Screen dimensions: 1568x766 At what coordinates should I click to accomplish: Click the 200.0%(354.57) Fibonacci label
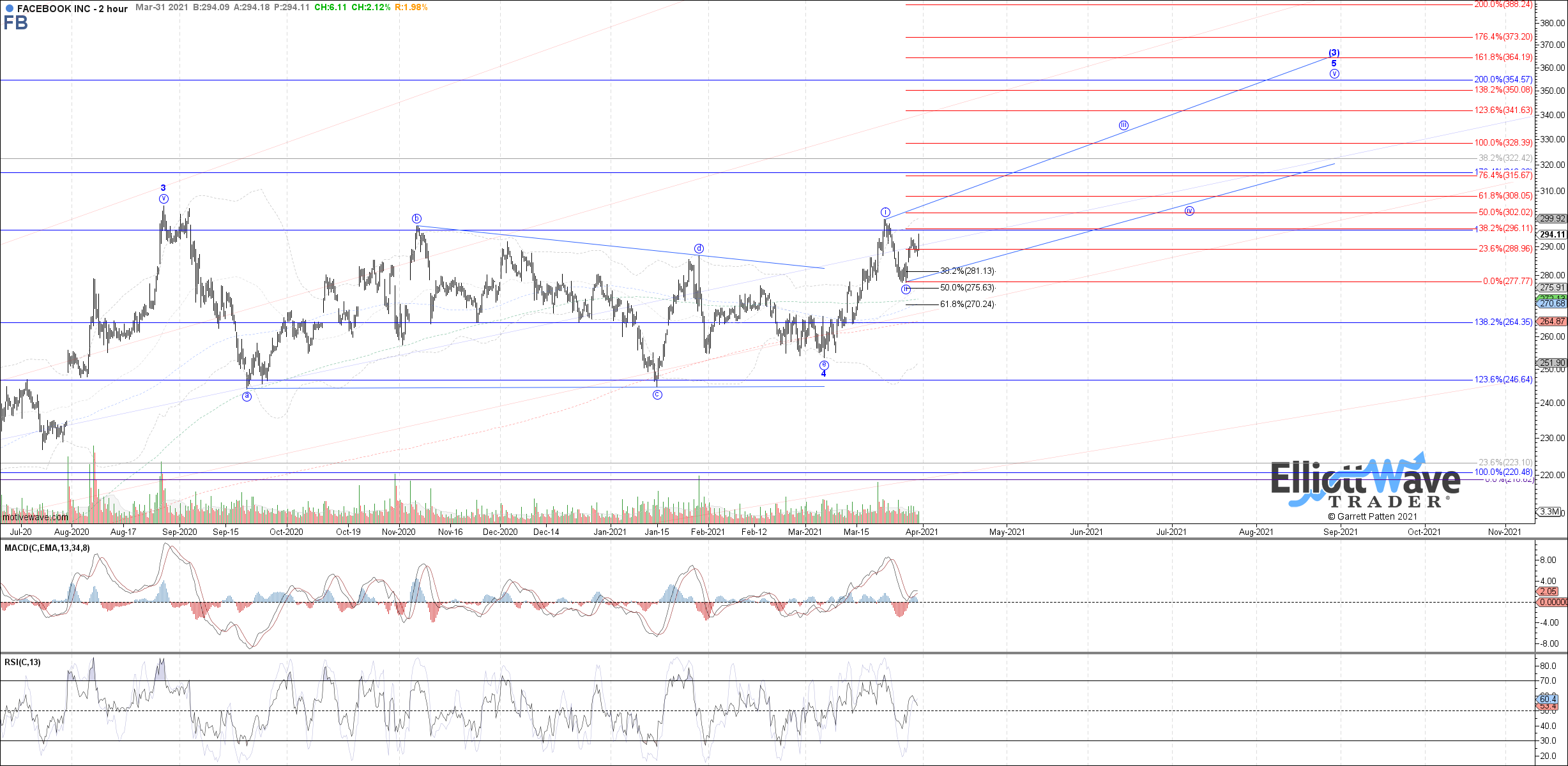click(x=1503, y=80)
